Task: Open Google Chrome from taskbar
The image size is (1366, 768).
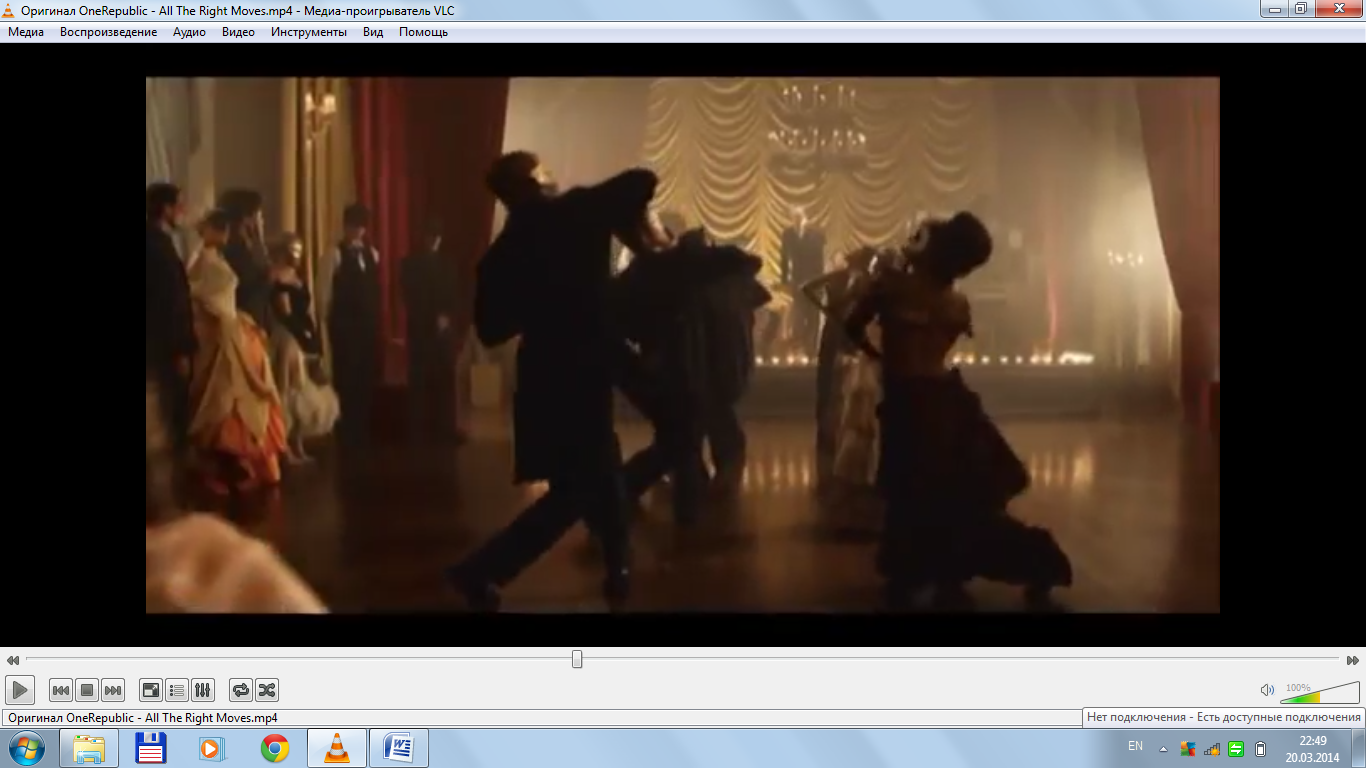Action: pyautogui.click(x=275, y=748)
